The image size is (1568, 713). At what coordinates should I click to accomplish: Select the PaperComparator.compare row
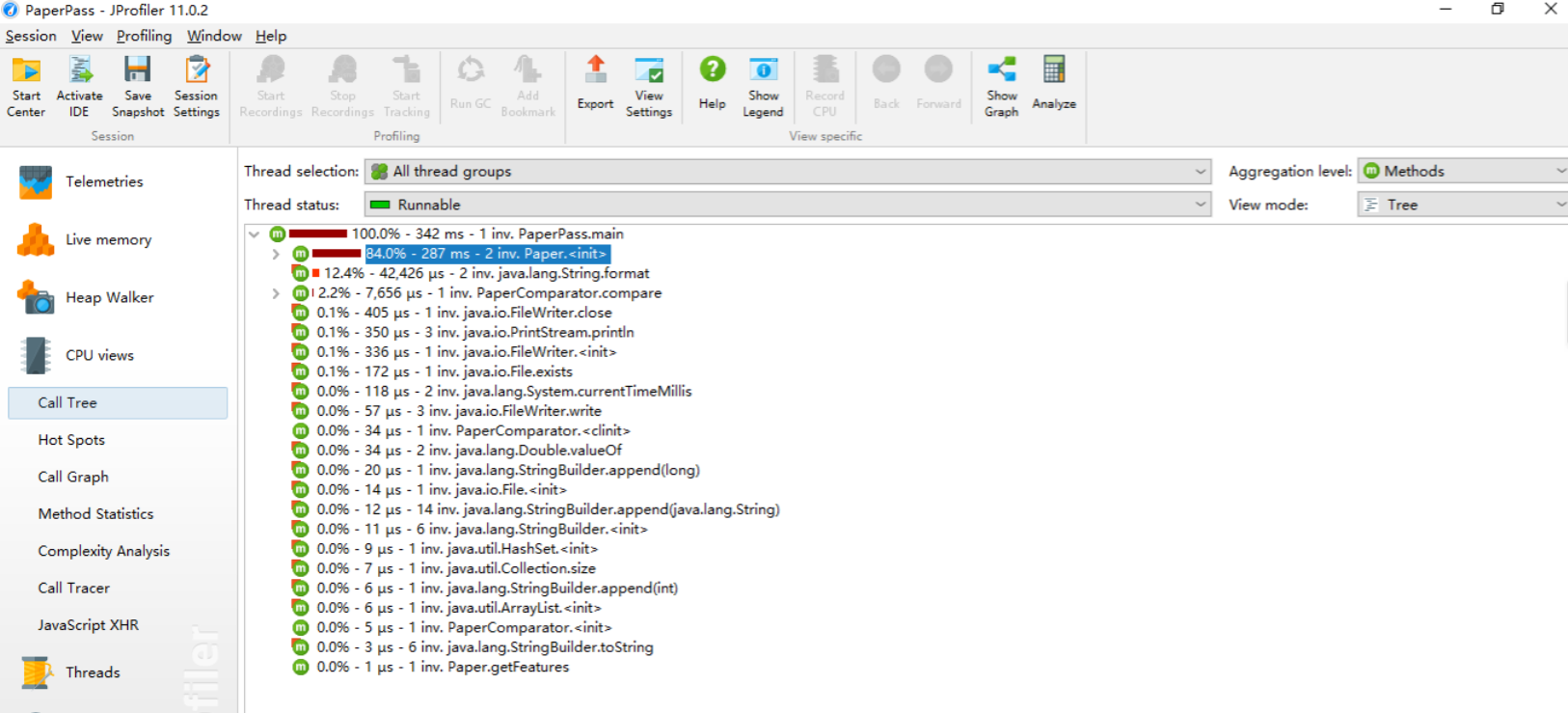(477, 293)
